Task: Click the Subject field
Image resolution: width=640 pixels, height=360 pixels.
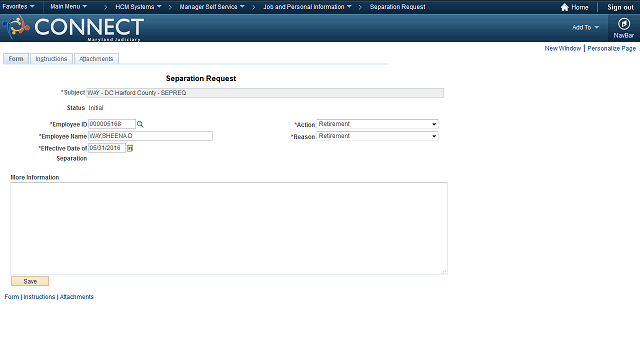Action: point(265,93)
